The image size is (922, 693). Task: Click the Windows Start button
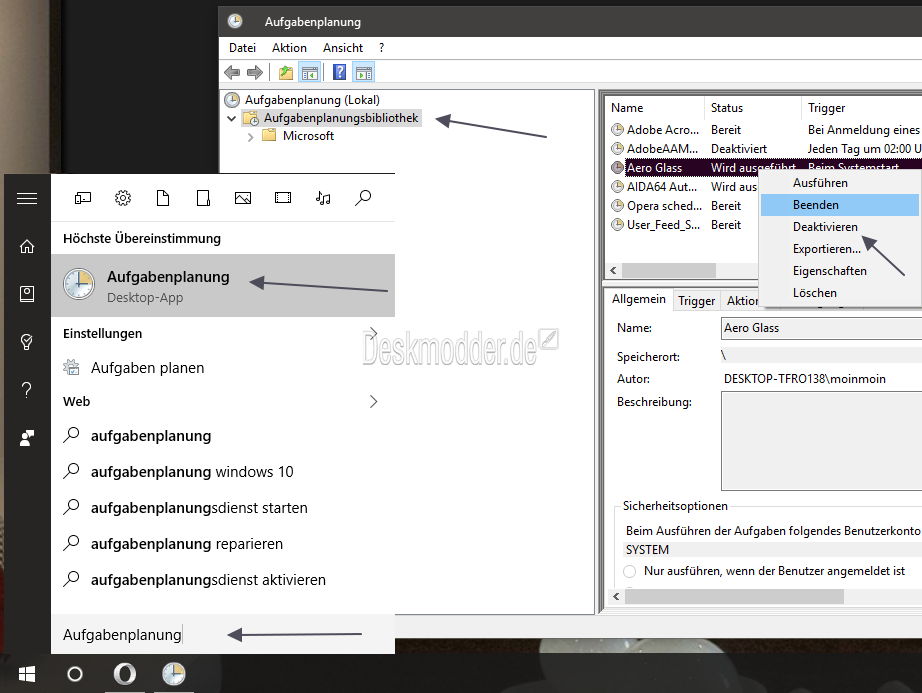27,674
